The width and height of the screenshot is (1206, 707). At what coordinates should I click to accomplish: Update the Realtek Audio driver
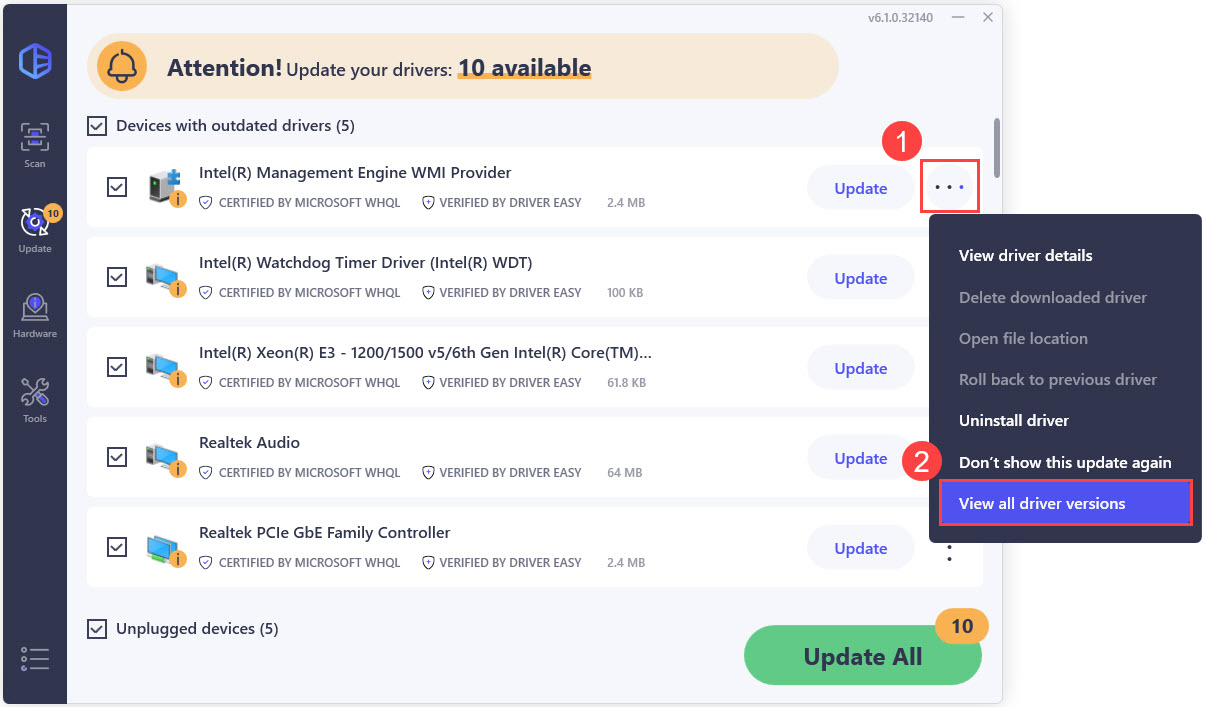click(x=861, y=458)
